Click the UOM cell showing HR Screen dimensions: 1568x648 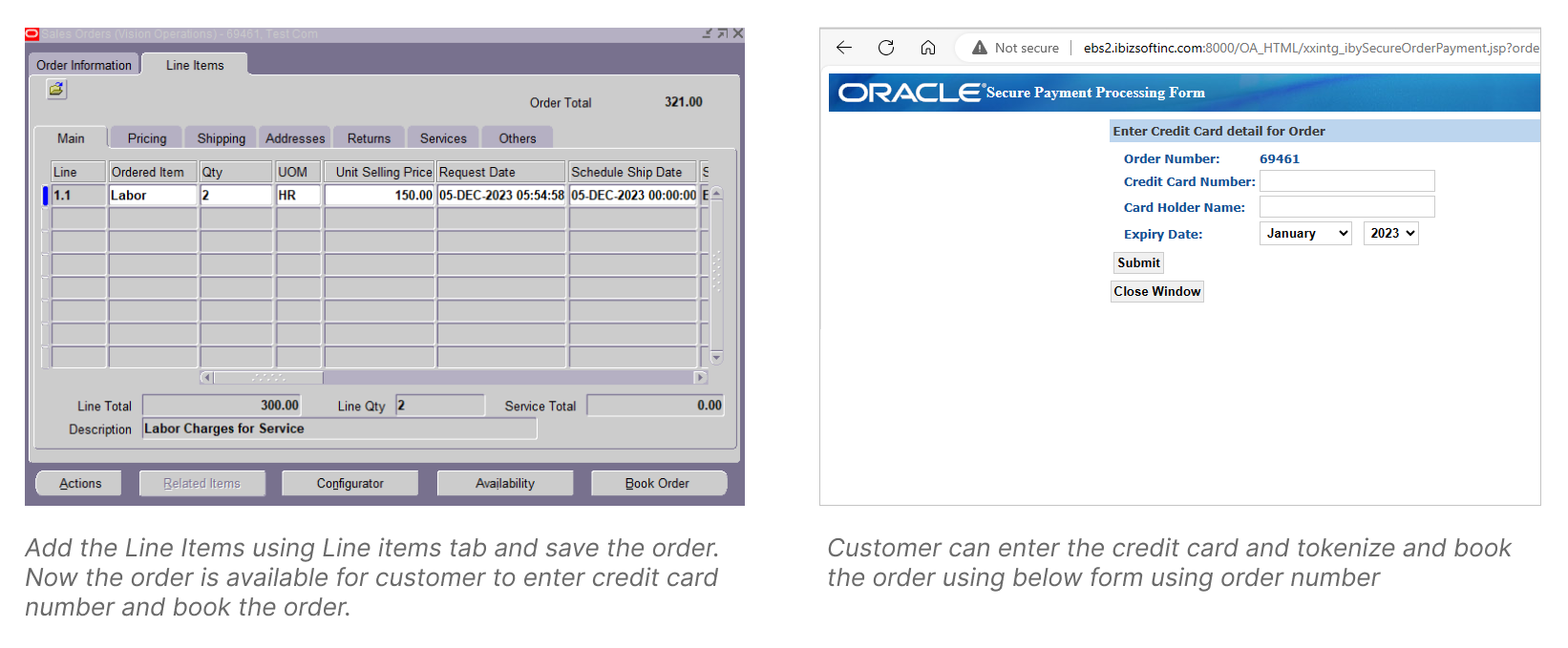click(x=298, y=195)
